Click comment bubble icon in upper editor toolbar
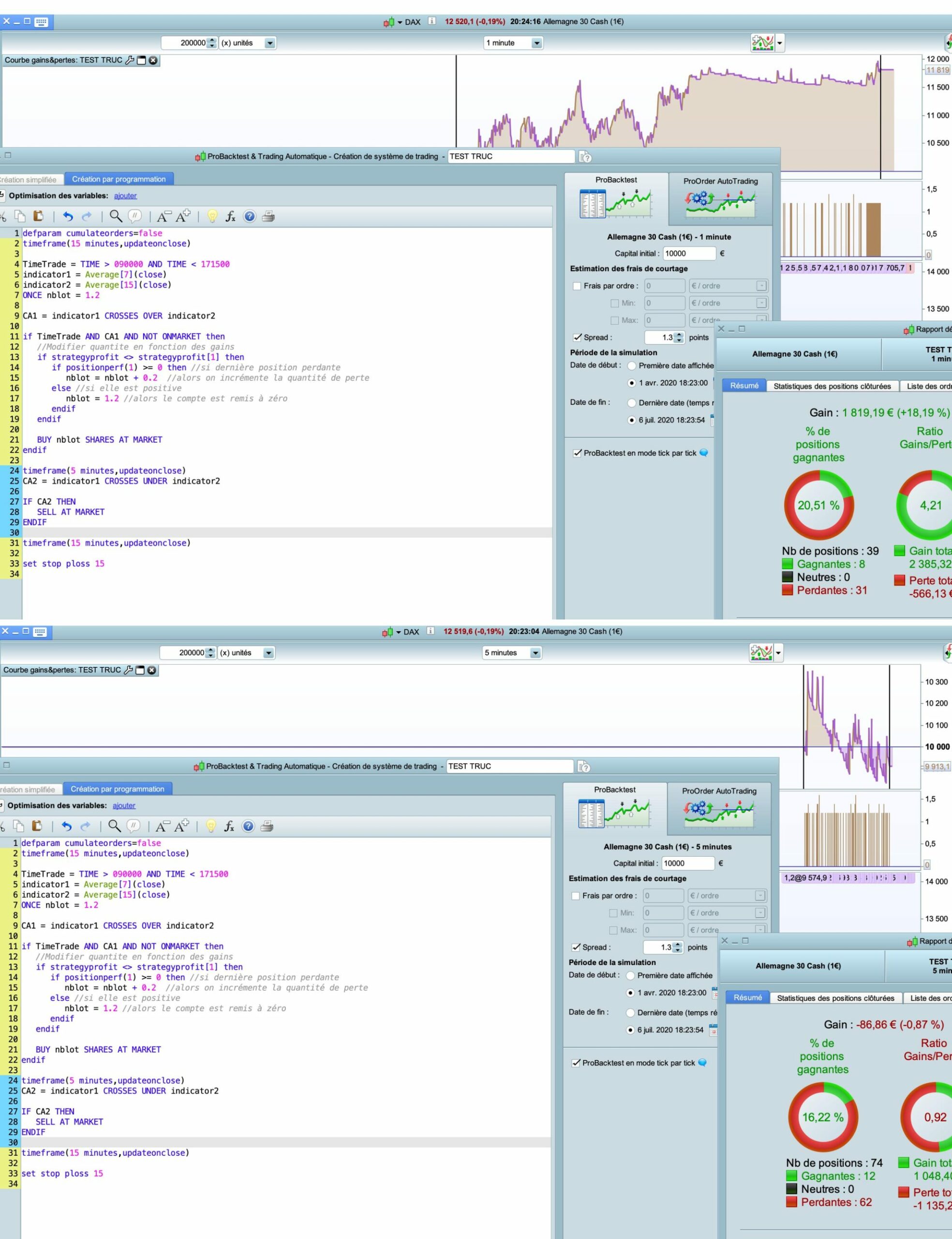 coord(134,216)
